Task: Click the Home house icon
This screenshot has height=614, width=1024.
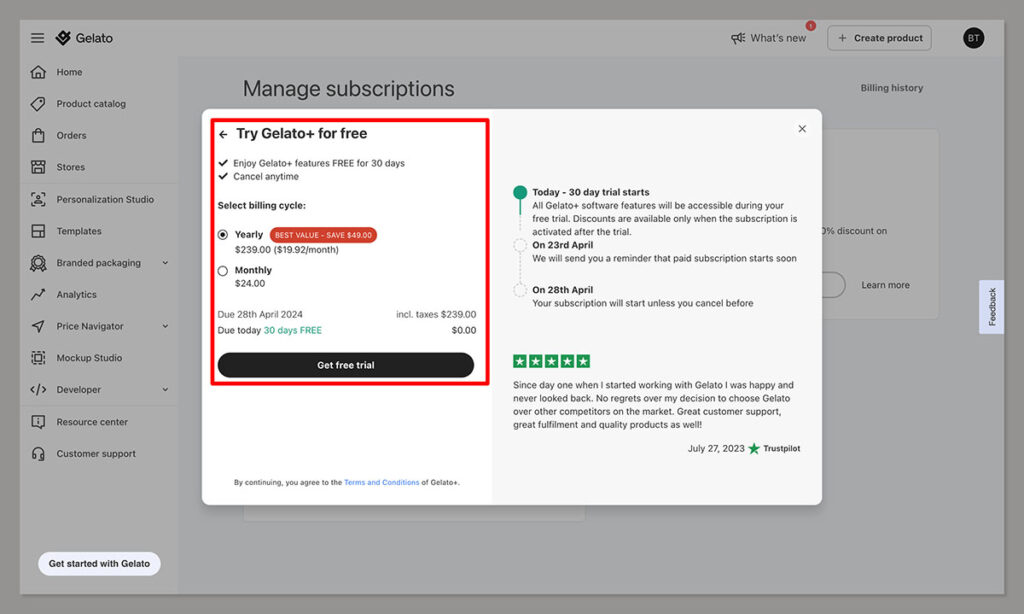Action: 38,72
